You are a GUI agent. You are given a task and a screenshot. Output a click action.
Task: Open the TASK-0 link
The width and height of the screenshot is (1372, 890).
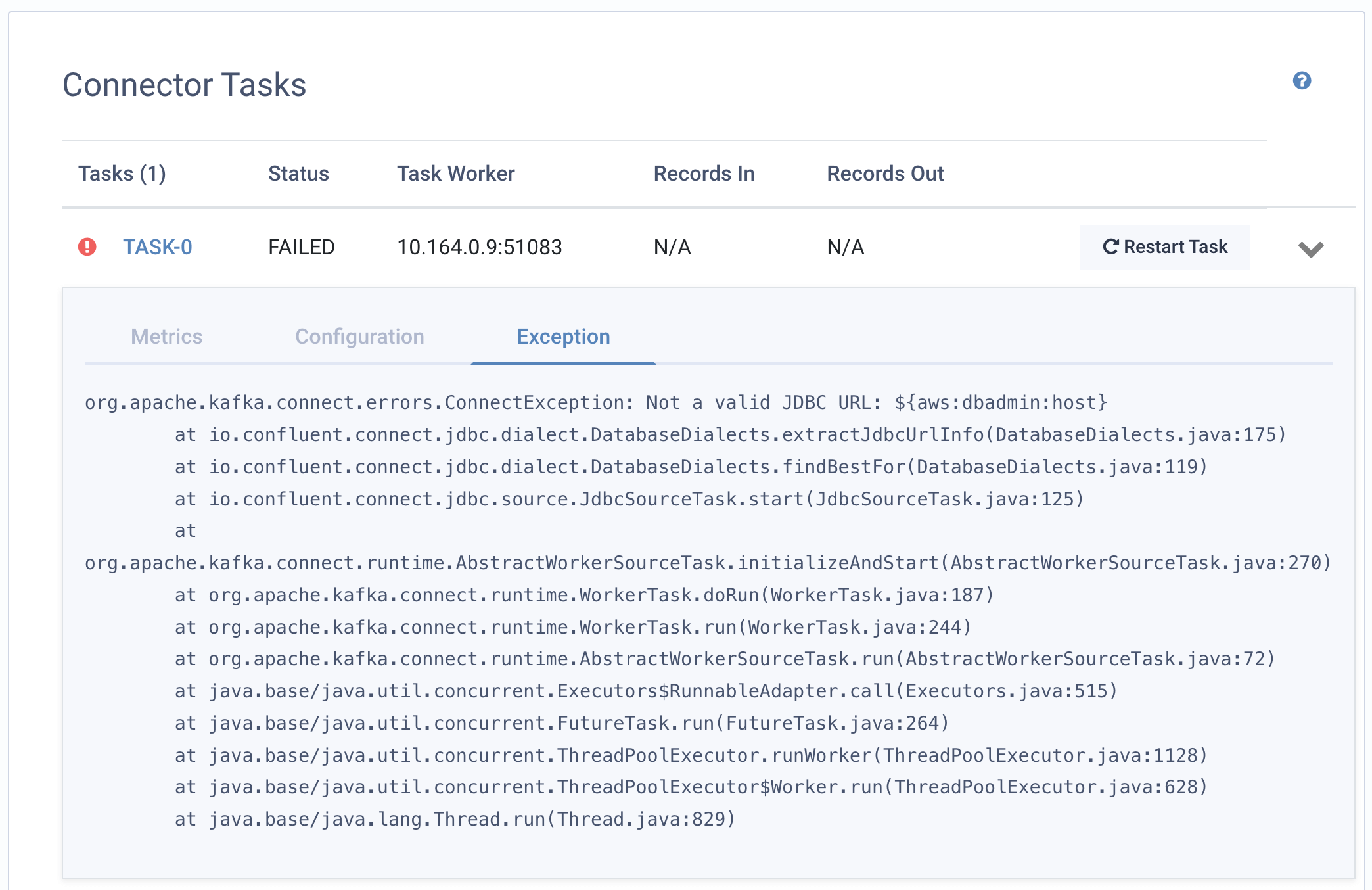click(158, 247)
